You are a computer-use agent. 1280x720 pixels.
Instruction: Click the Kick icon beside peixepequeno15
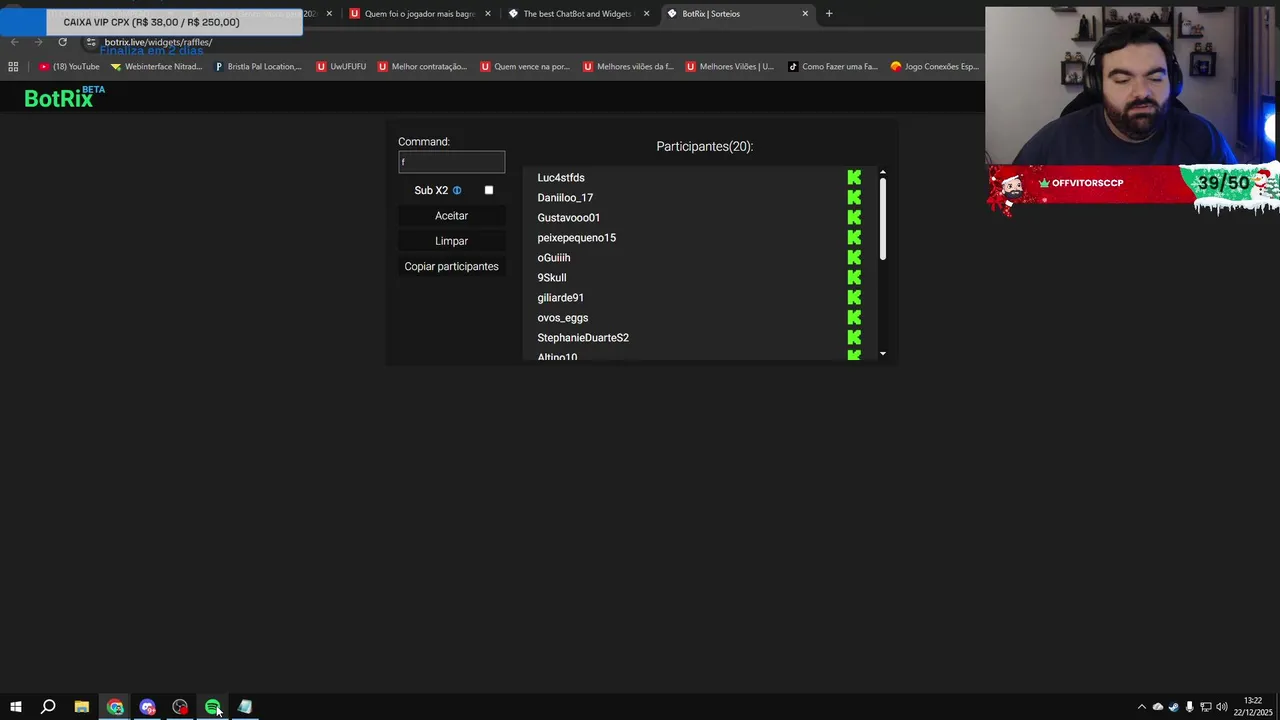tap(854, 238)
